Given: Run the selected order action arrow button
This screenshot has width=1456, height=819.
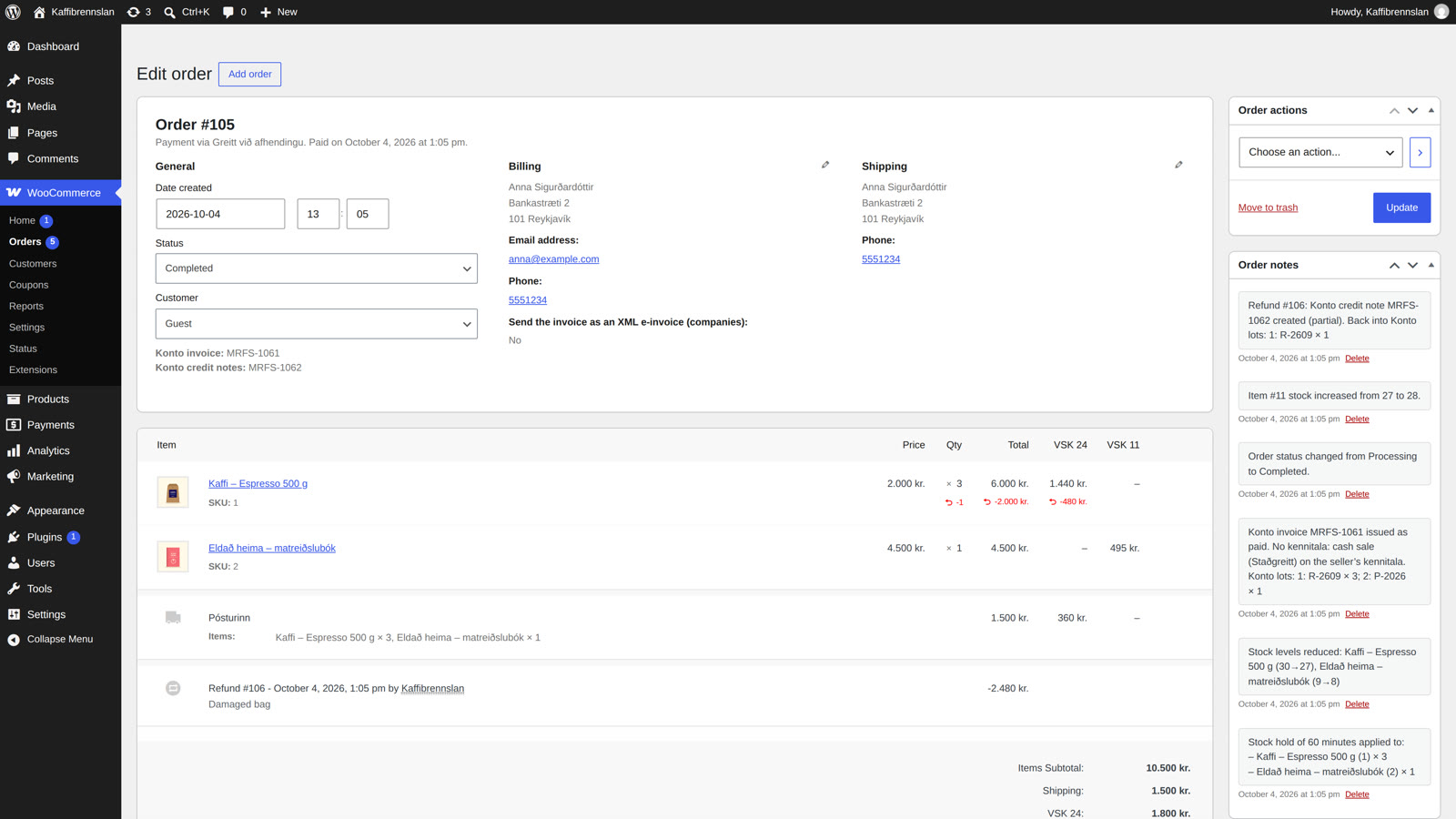Looking at the screenshot, I should [x=1420, y=152].
